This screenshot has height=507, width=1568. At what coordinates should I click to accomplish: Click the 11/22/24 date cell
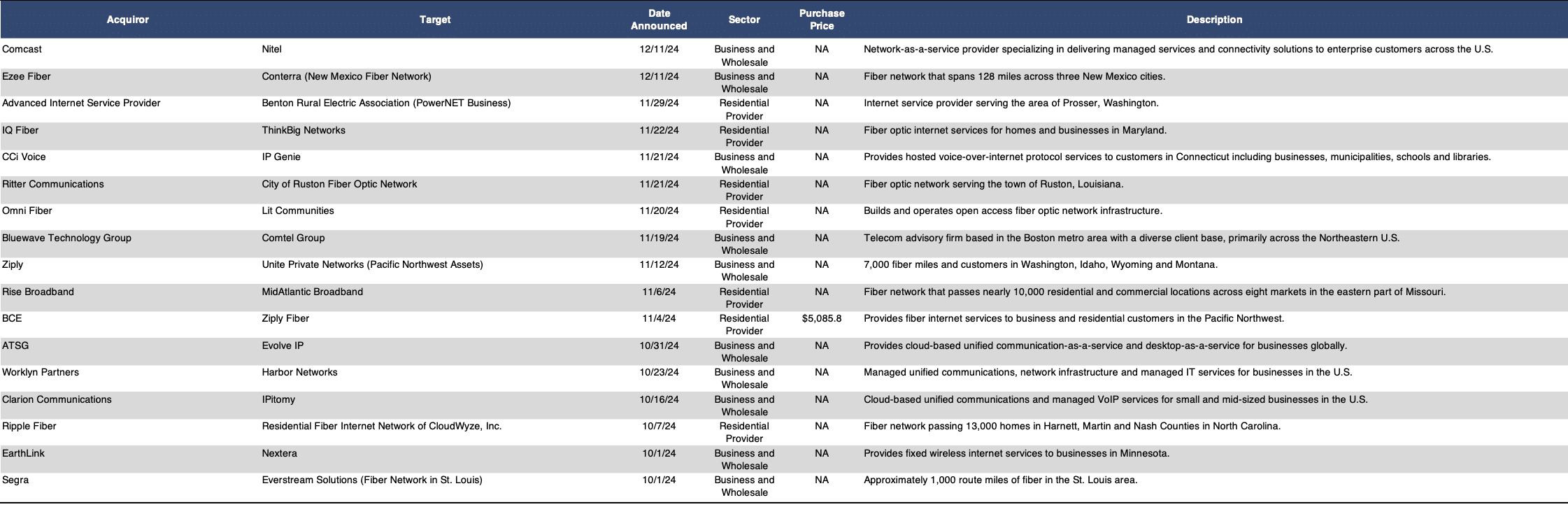(659, 130)
